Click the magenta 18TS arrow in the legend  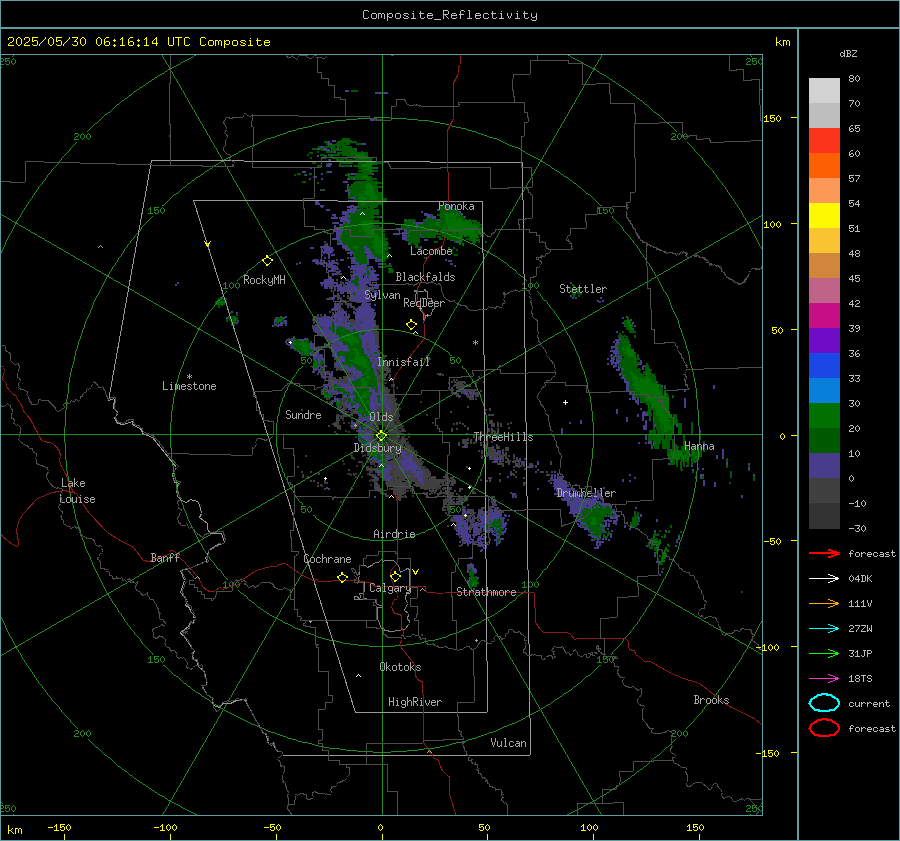click(824, 679)
